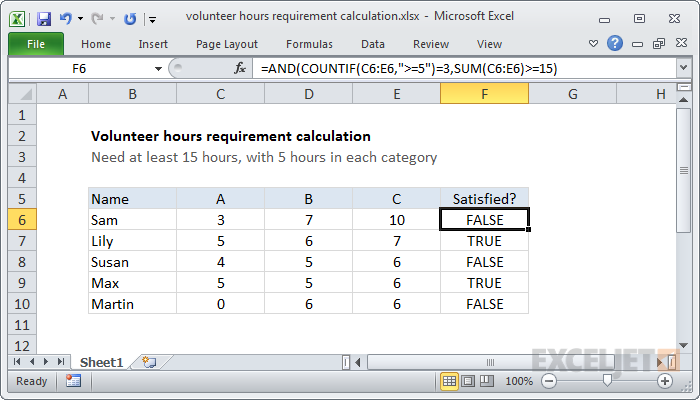Switch to the Home ribbon tab
Screen dimensions: 700x400
[96, 44]
